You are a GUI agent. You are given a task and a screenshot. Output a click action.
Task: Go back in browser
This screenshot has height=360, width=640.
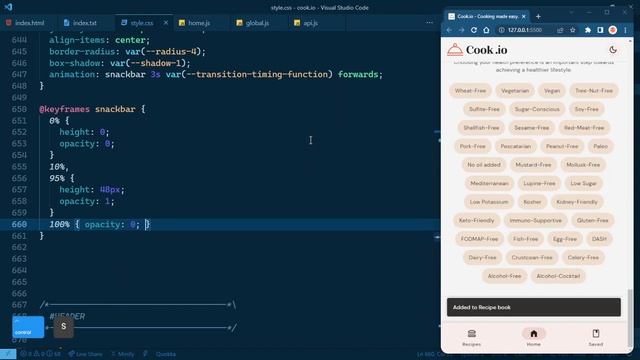(449, 30)
